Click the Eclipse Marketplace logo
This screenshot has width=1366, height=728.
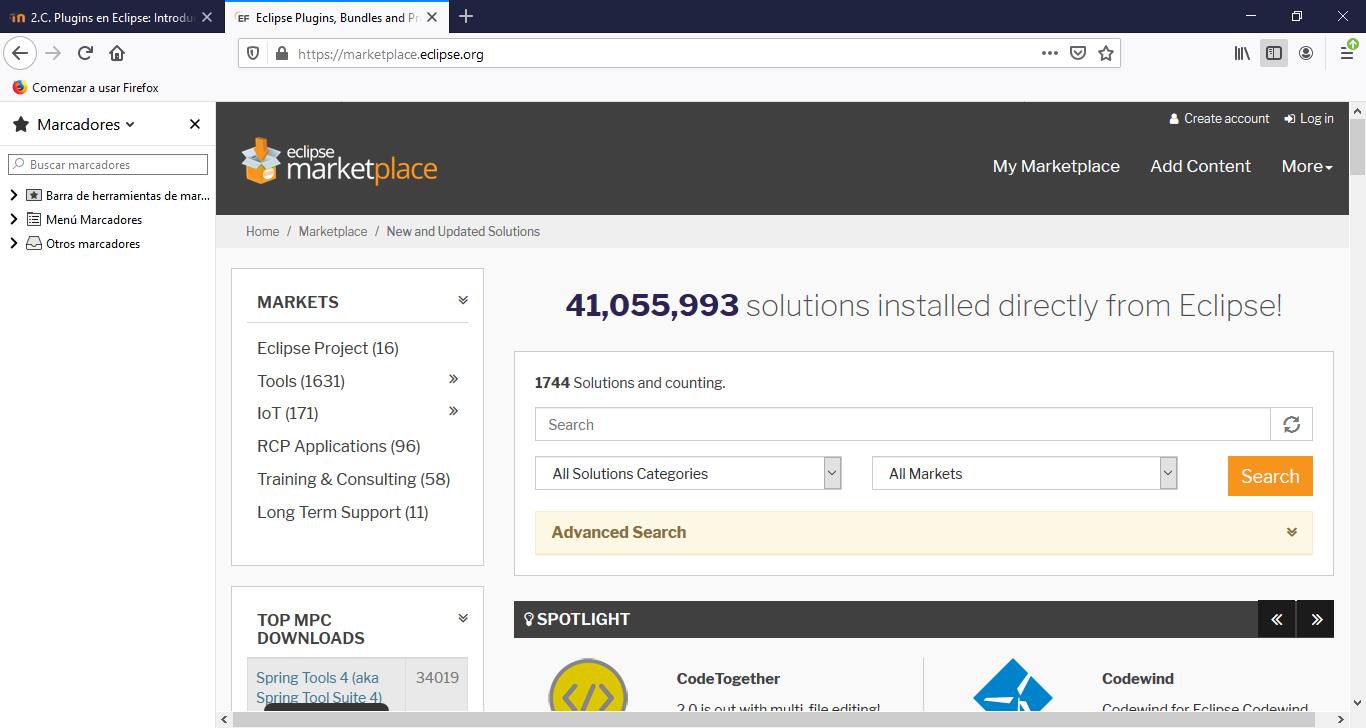coord(339,160)
